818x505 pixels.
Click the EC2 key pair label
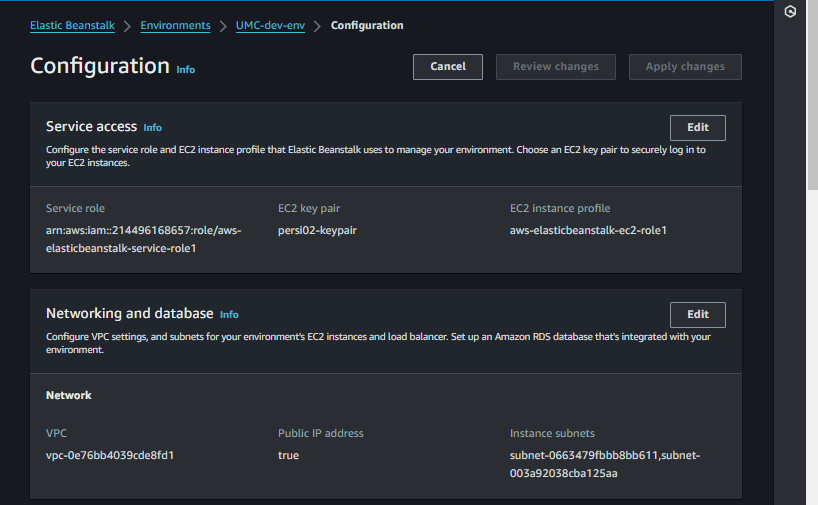pyautogui.click(x=309, y=208)
